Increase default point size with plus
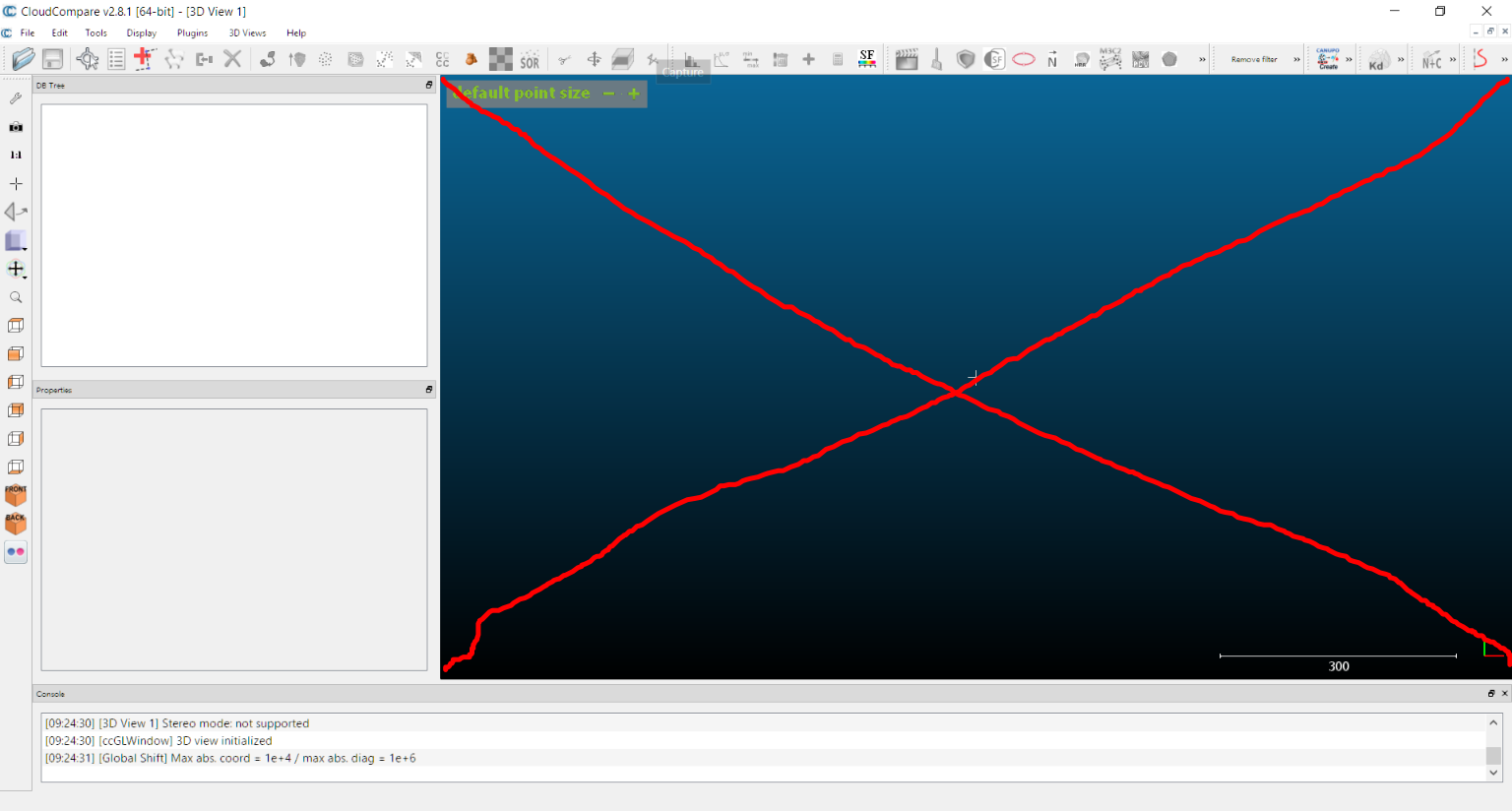 (634, 94)
